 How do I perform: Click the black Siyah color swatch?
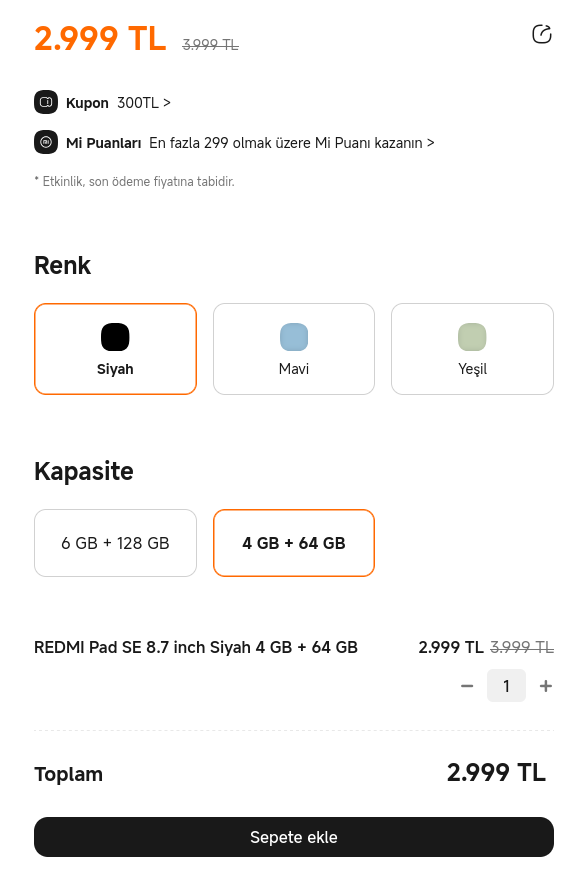115,337
